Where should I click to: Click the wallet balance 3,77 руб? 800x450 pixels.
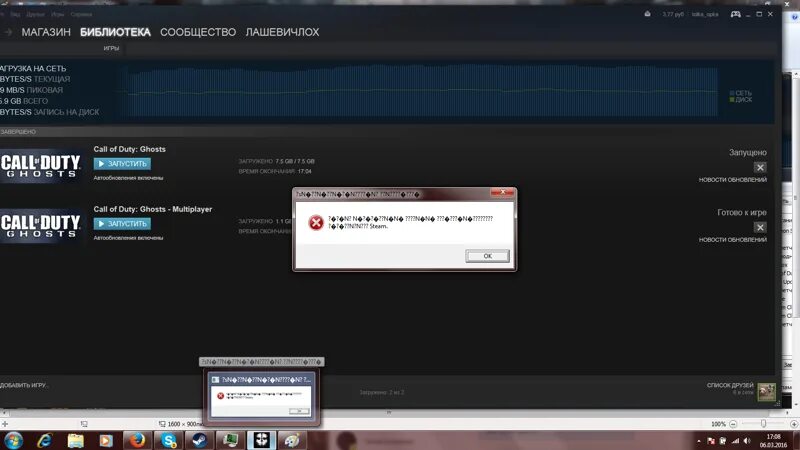point(673,14)
